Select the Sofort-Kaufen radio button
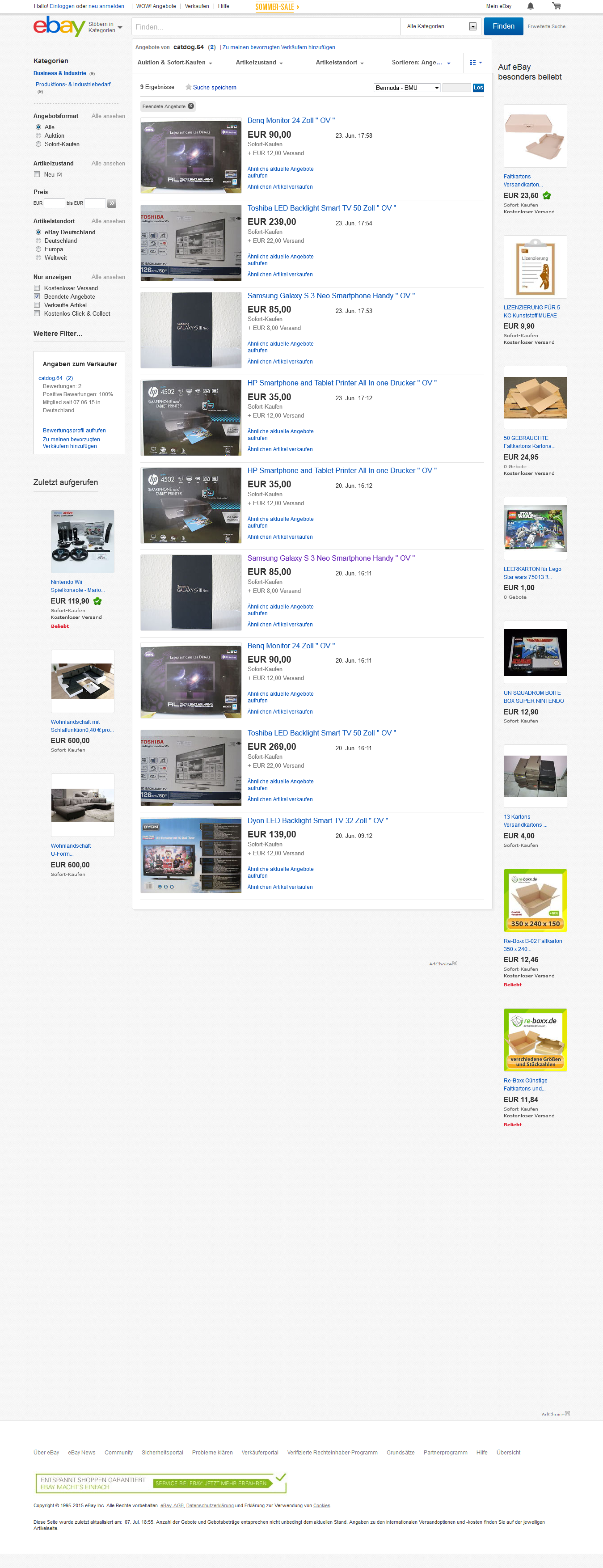Screen dimensions: 603x1568 [x=38, y=144]
